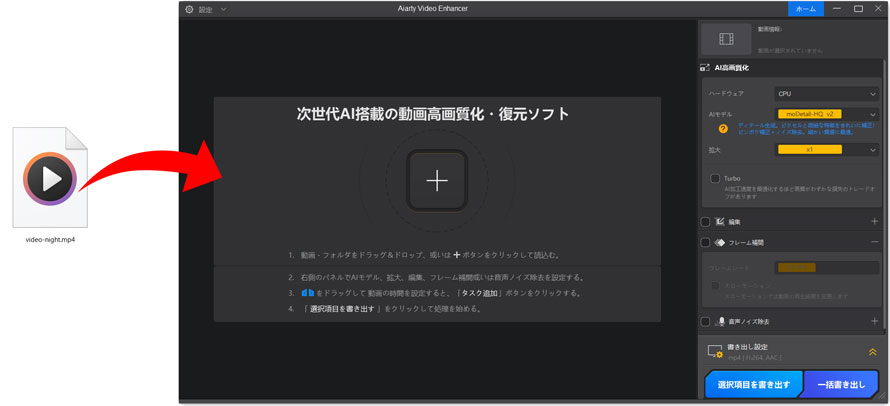The width and height of the screenshot is (890, 406).
Task: Click the video-night.mp4 file name
Action: pos(51,240)
